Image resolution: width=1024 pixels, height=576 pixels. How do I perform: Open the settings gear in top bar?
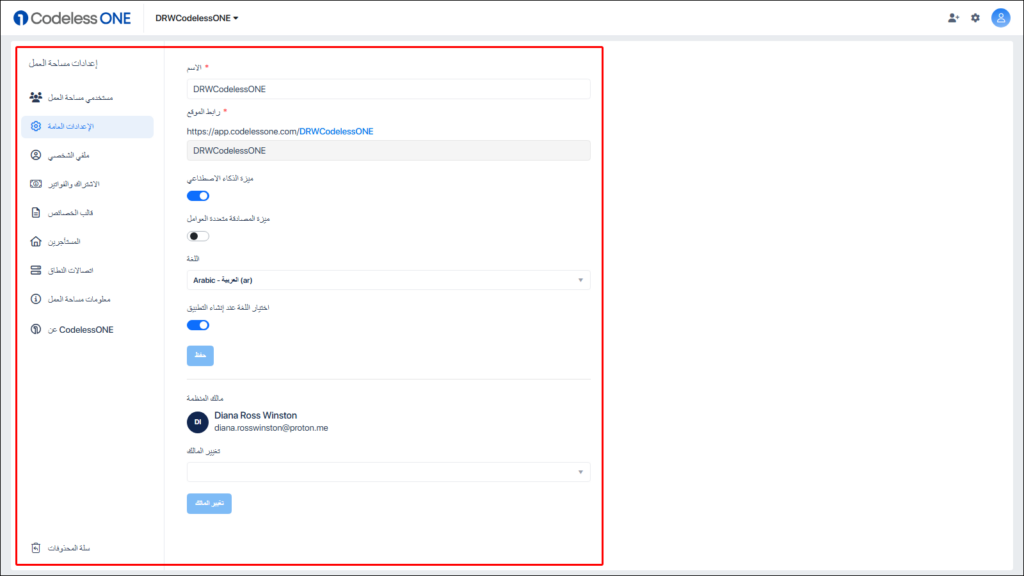(975, 18)
